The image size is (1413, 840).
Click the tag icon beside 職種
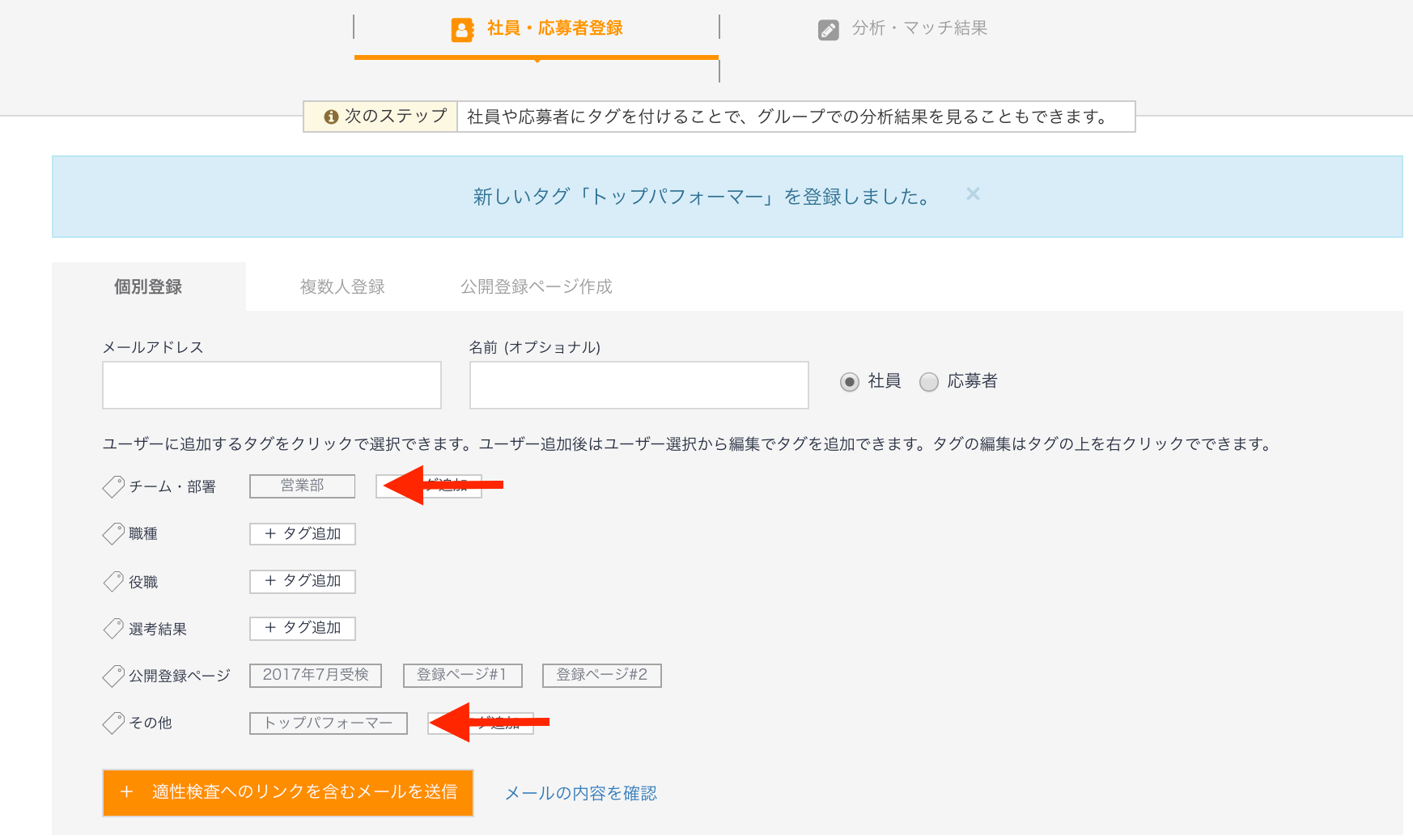coord(113,533)
